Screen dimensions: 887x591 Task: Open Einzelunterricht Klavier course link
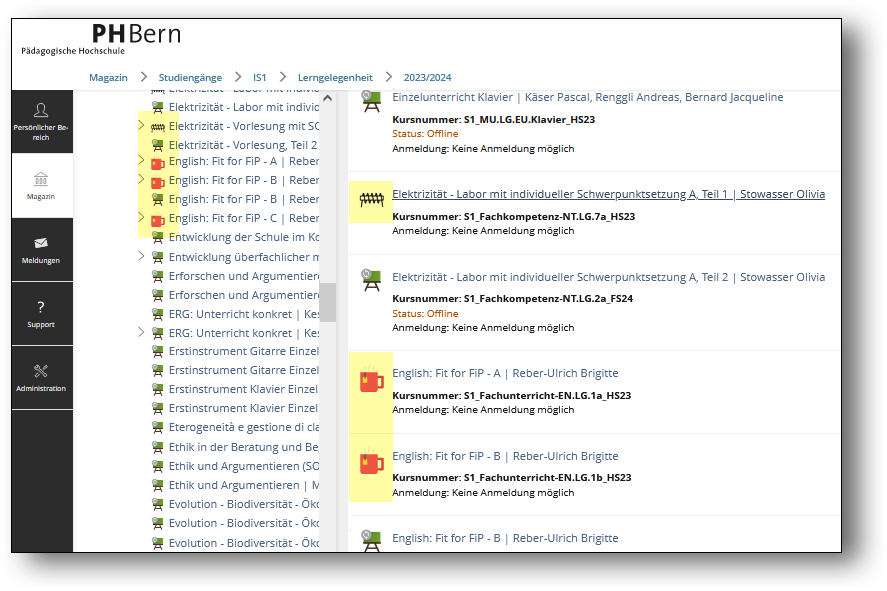pos(587,97)
